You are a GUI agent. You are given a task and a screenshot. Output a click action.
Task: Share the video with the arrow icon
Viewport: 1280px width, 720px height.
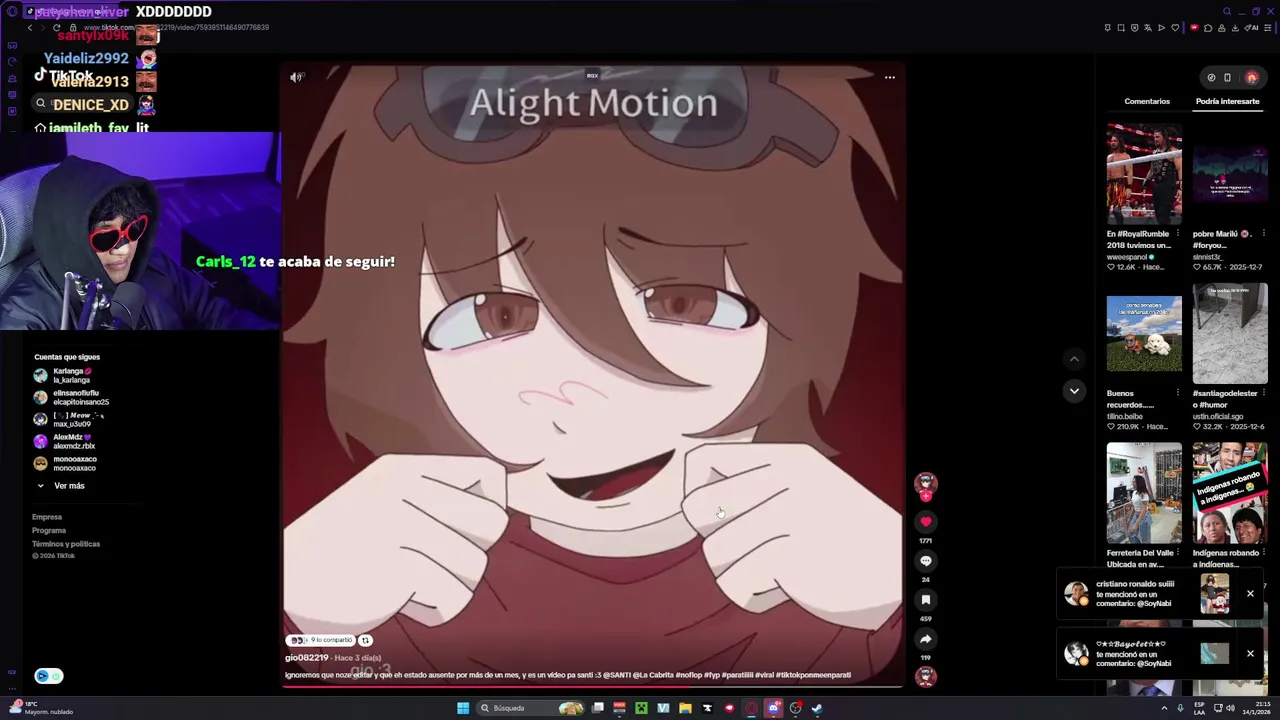point(925,639)
